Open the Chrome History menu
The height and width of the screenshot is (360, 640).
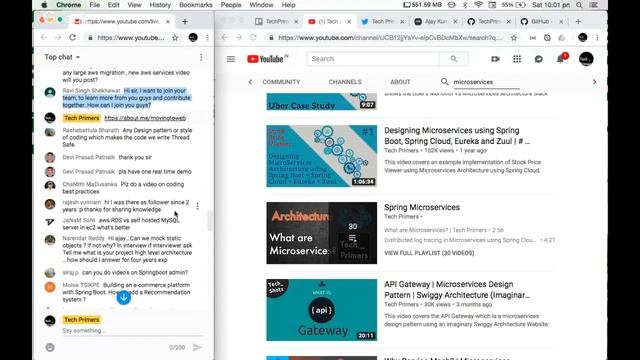point(160,5)
